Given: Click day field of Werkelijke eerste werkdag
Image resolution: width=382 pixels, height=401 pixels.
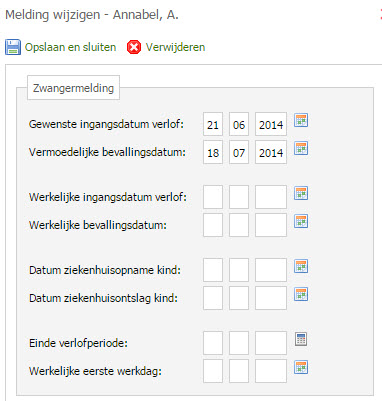Looking at the screenshot, I should point(213,371).
